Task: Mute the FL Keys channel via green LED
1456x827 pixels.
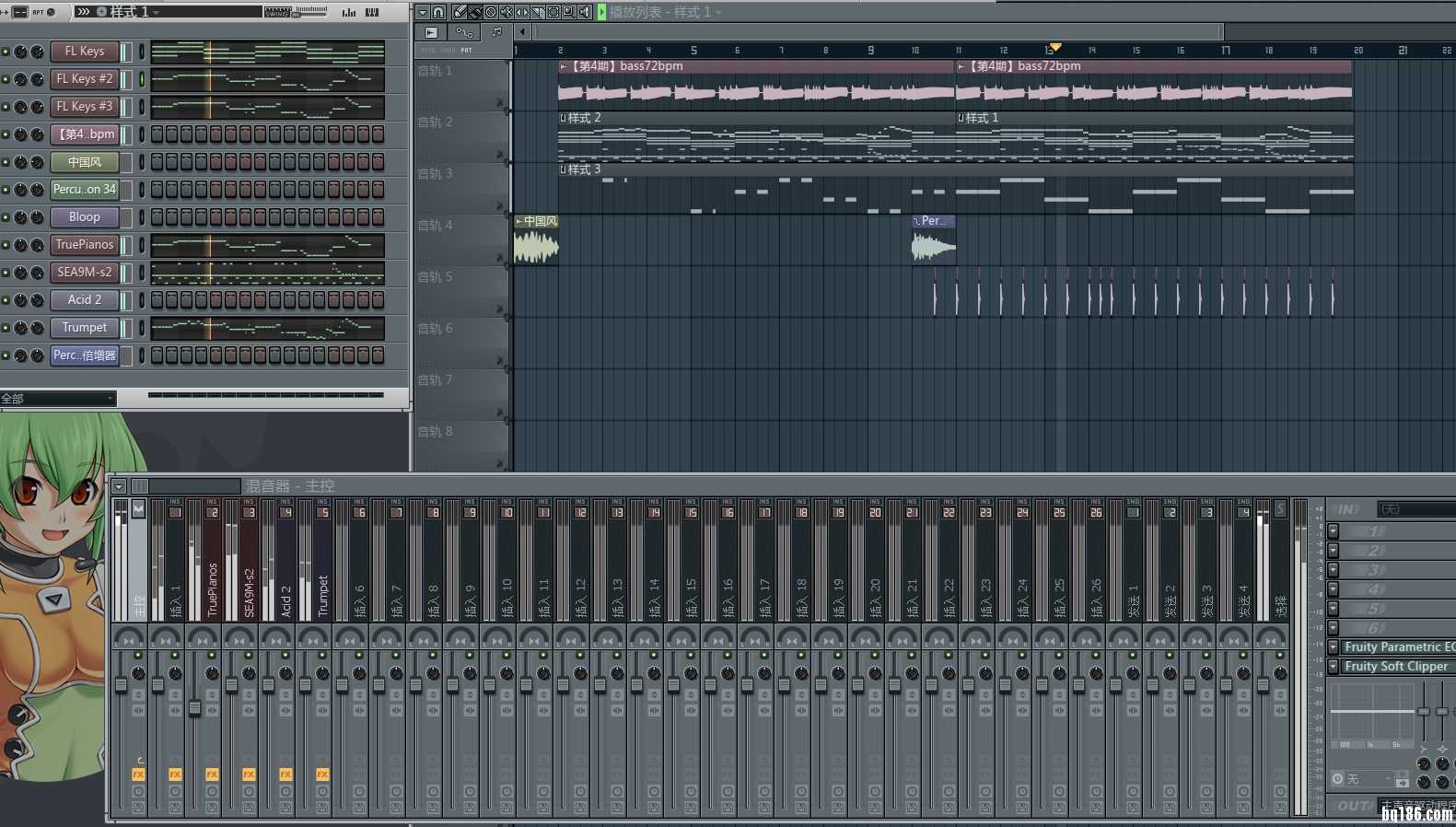Action: click(x=6, y=52)
